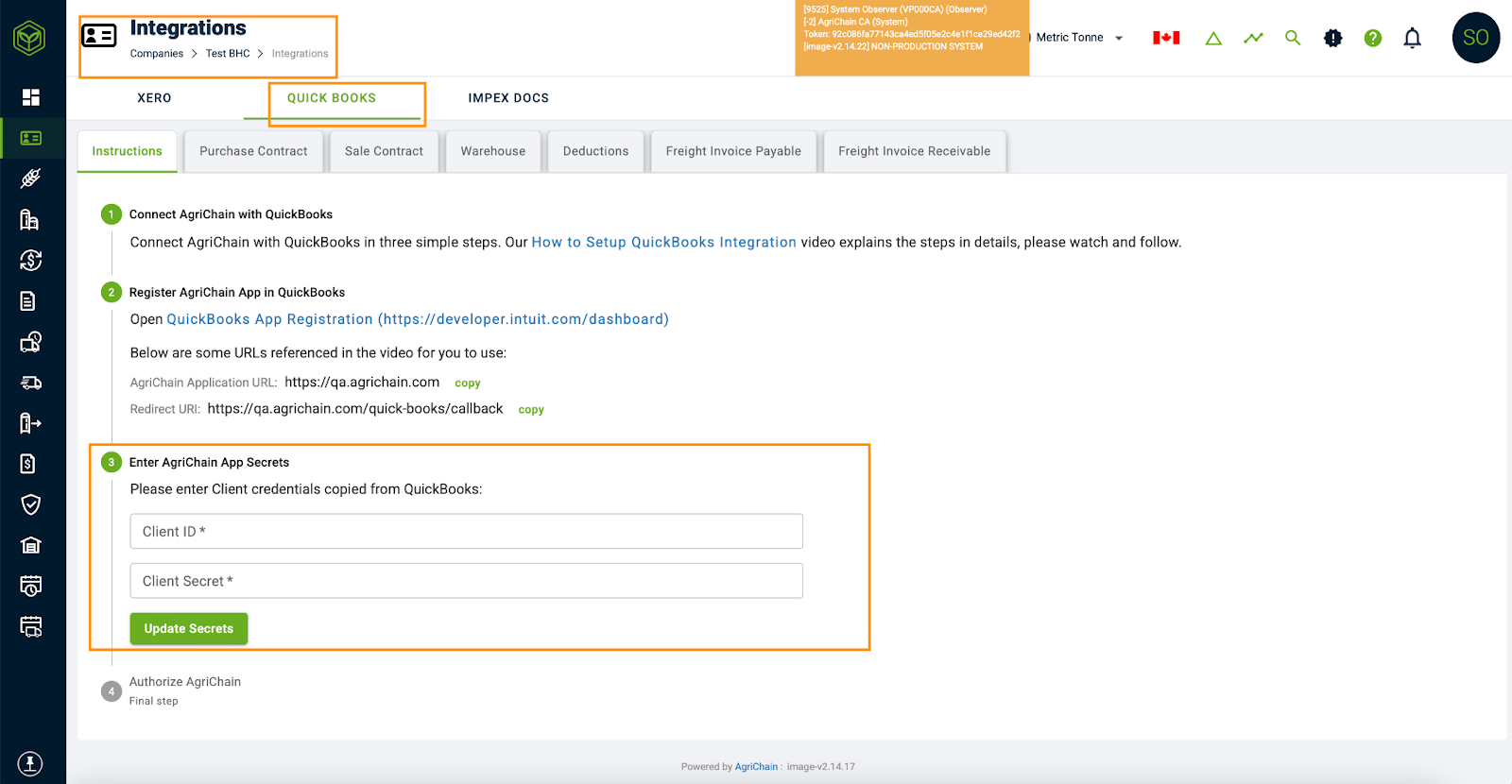Screen dimensions: 1512x784
Task: Copy the Redirect URI
Action: pos(531,410)
